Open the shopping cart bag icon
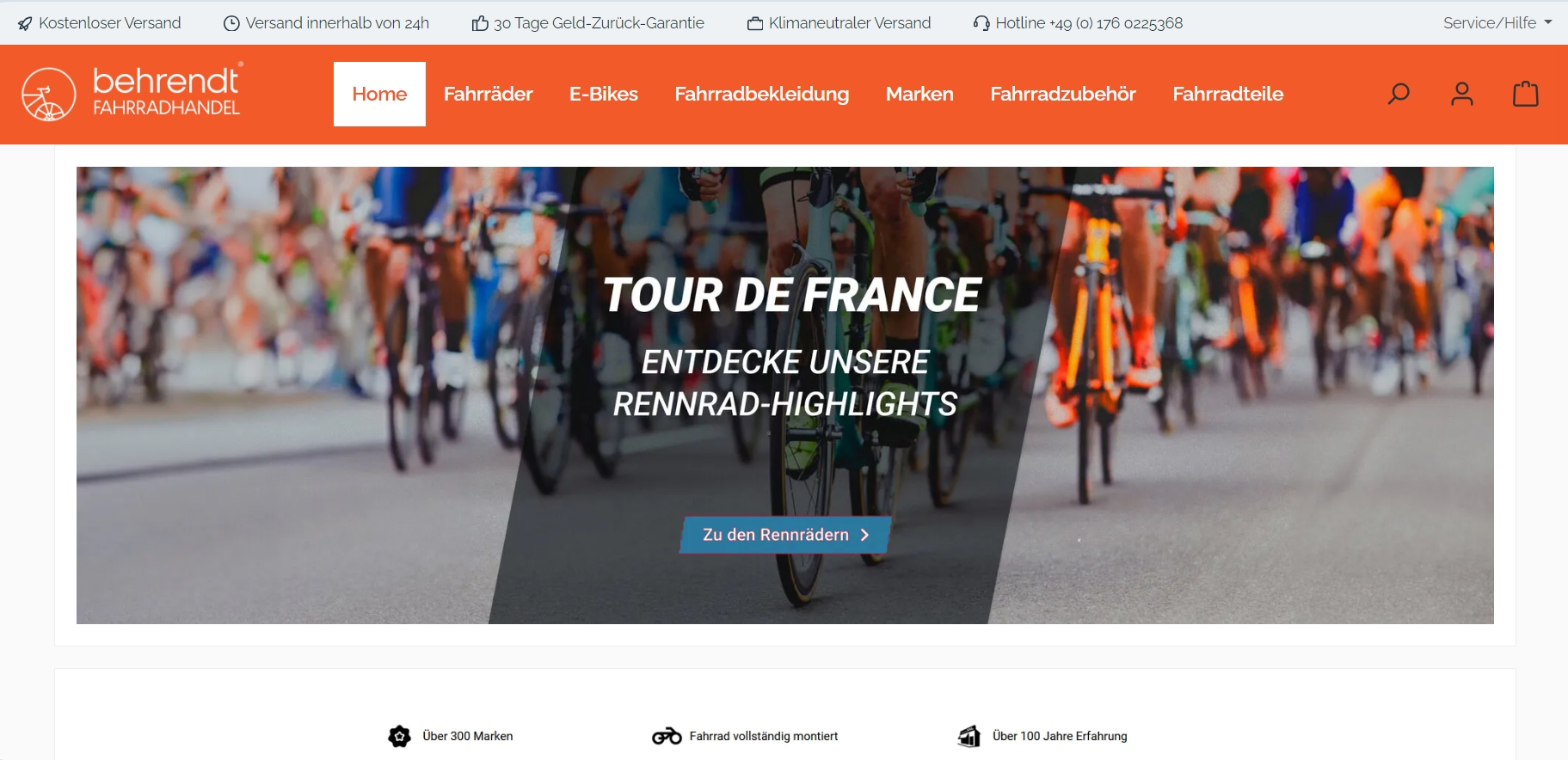 1525,94
